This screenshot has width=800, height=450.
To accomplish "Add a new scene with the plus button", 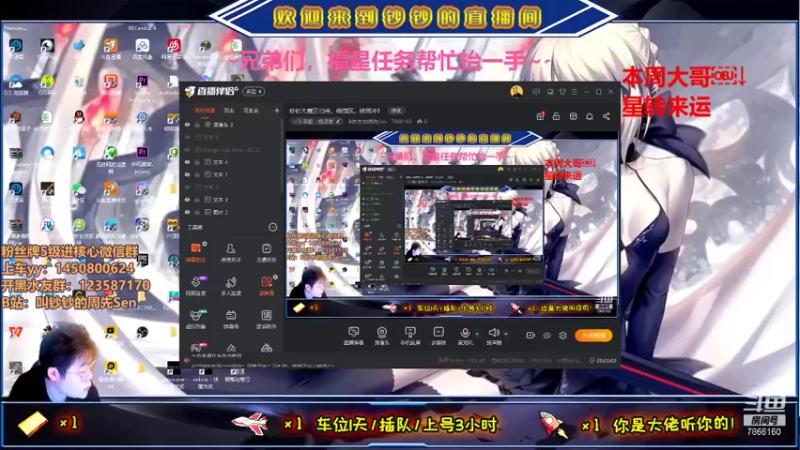I will (x=277, y=110).
